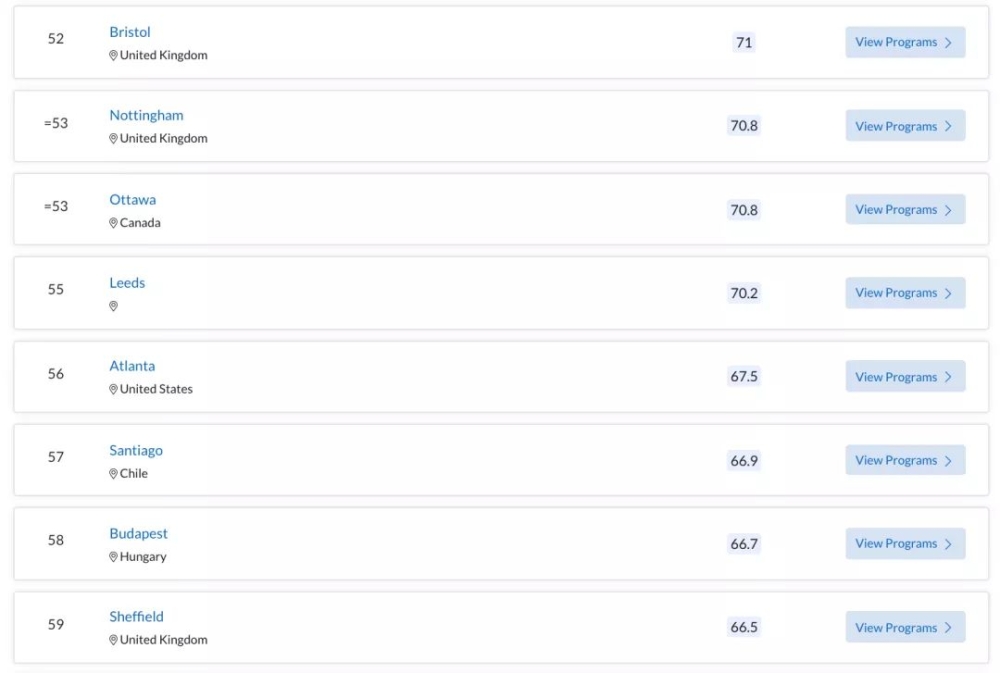Click the location pin in the Nottingham row
The height and width of the screenshot is (673, 1000).
click(x=114, y=138)
